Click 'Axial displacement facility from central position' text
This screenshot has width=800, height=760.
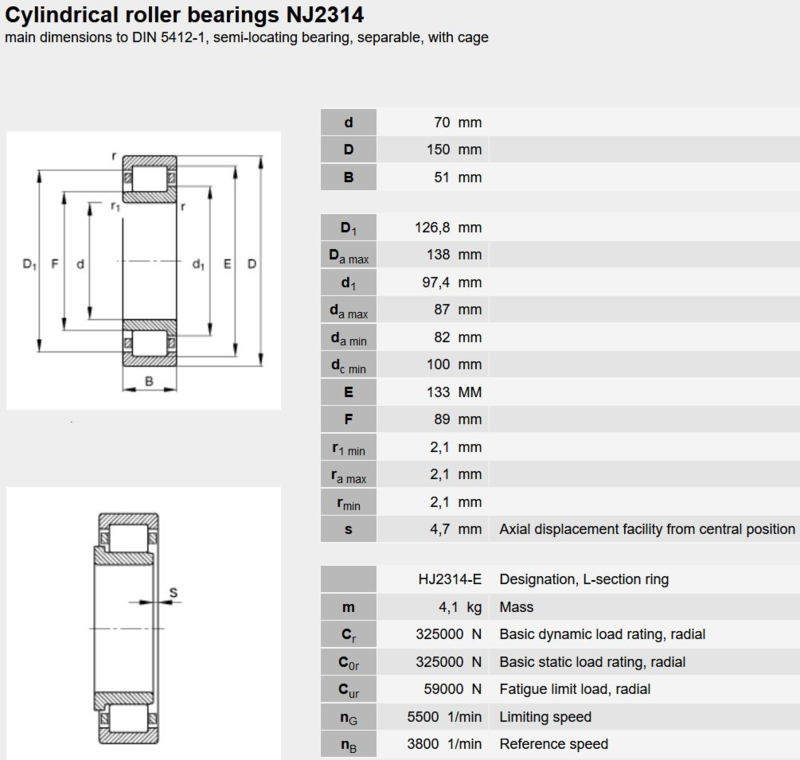(x=647, y=529)
